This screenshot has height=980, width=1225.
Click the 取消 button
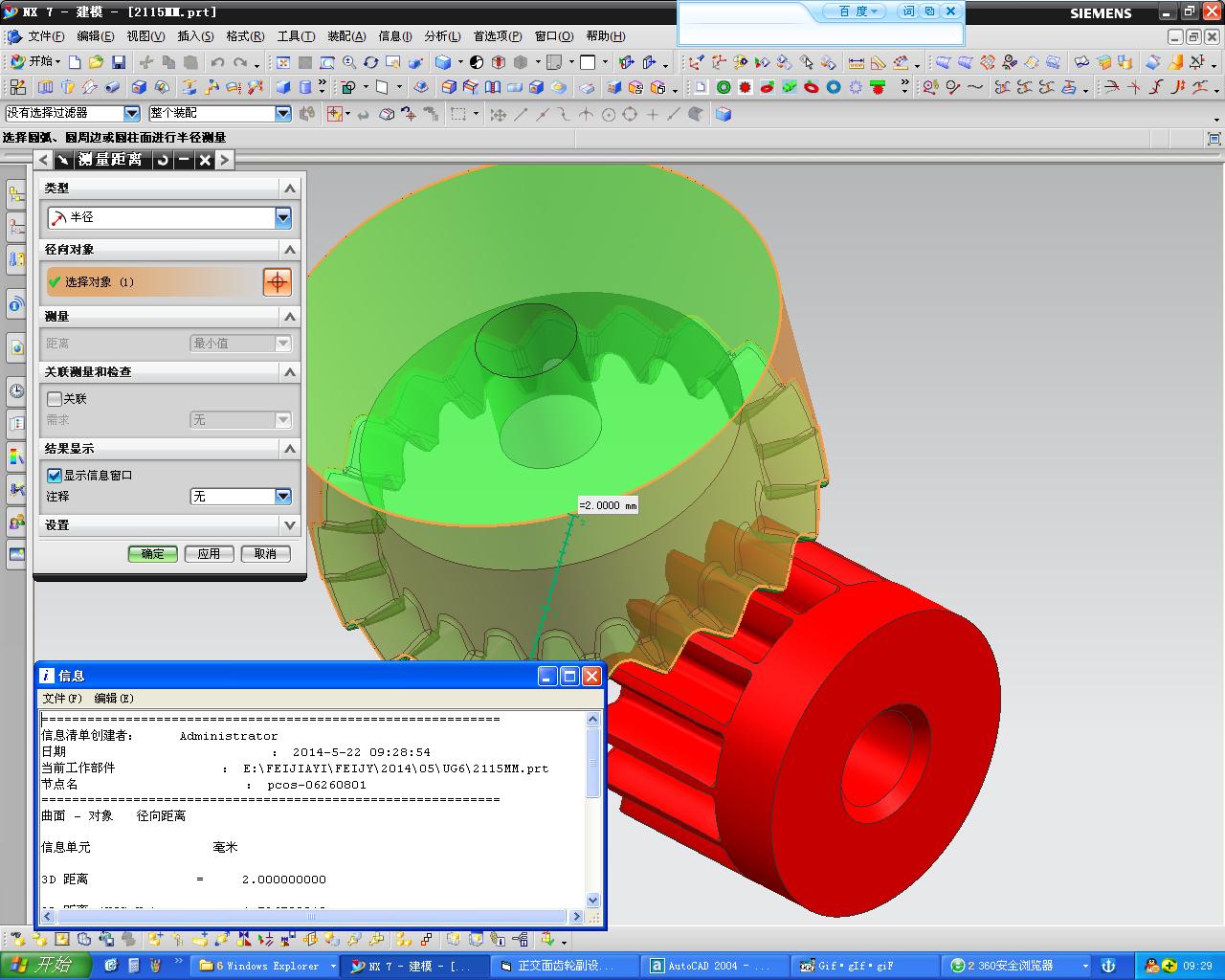265,553
